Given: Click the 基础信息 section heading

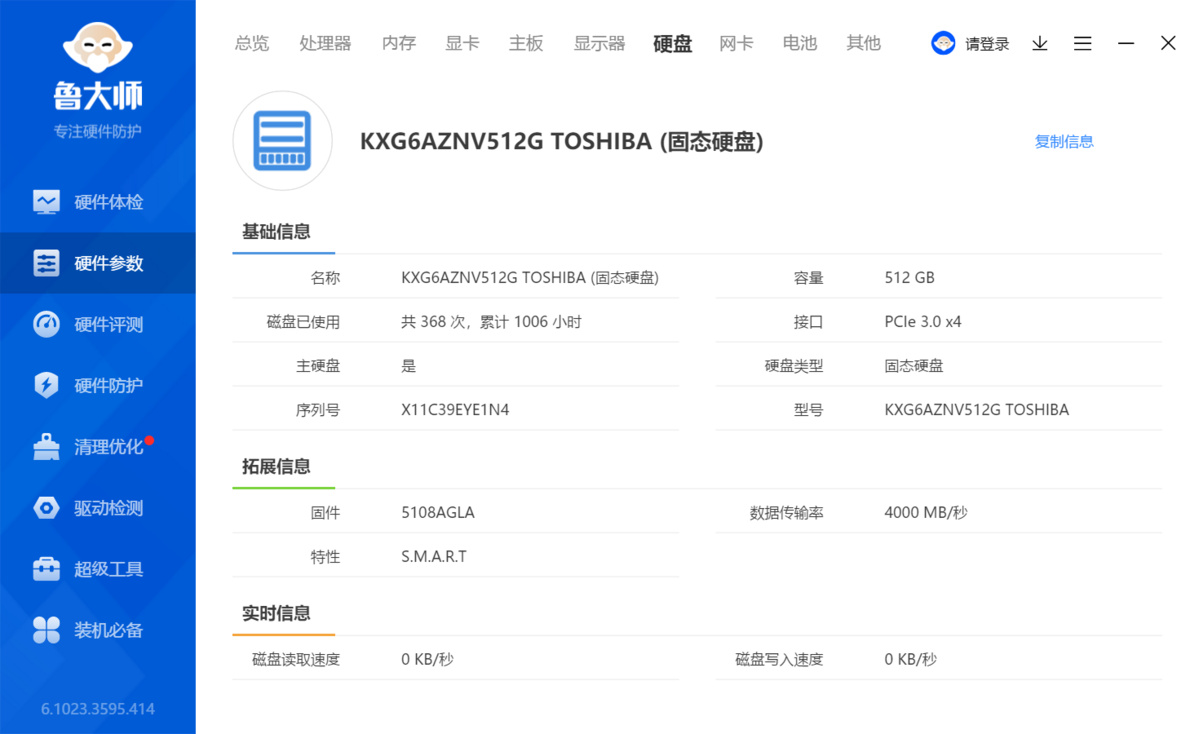Looking at the screenshot, I should [276, 232].
